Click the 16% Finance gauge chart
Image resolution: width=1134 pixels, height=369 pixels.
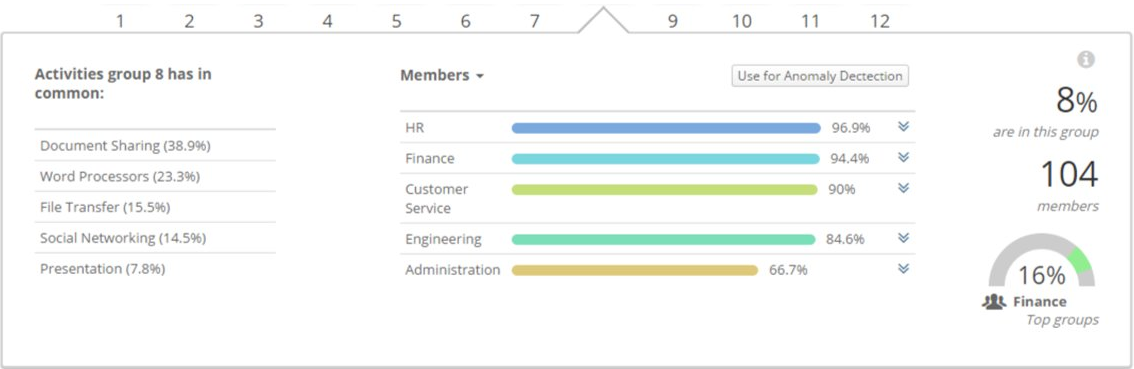pos(1041,260)
